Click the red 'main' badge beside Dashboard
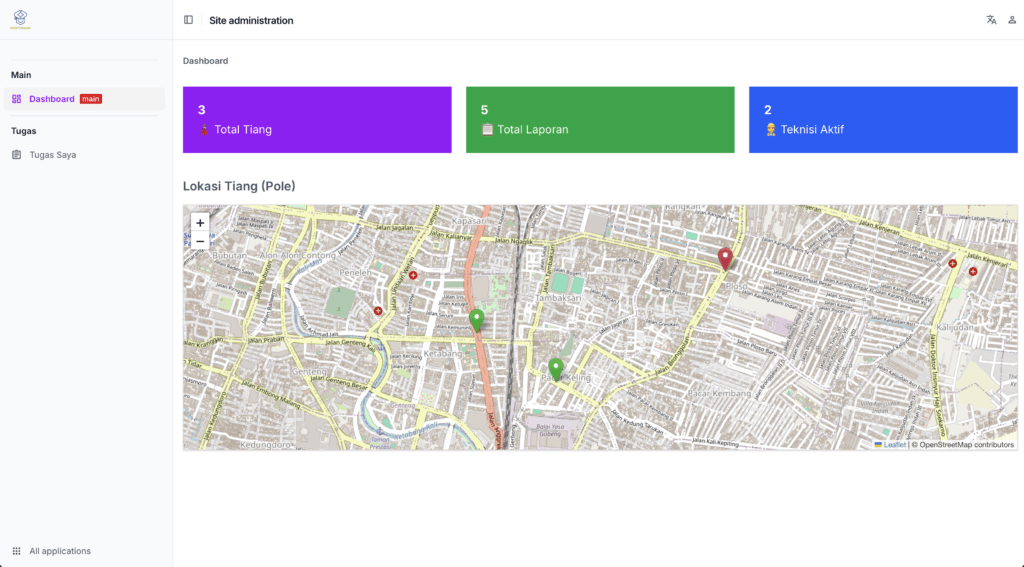 coord(91,99)
